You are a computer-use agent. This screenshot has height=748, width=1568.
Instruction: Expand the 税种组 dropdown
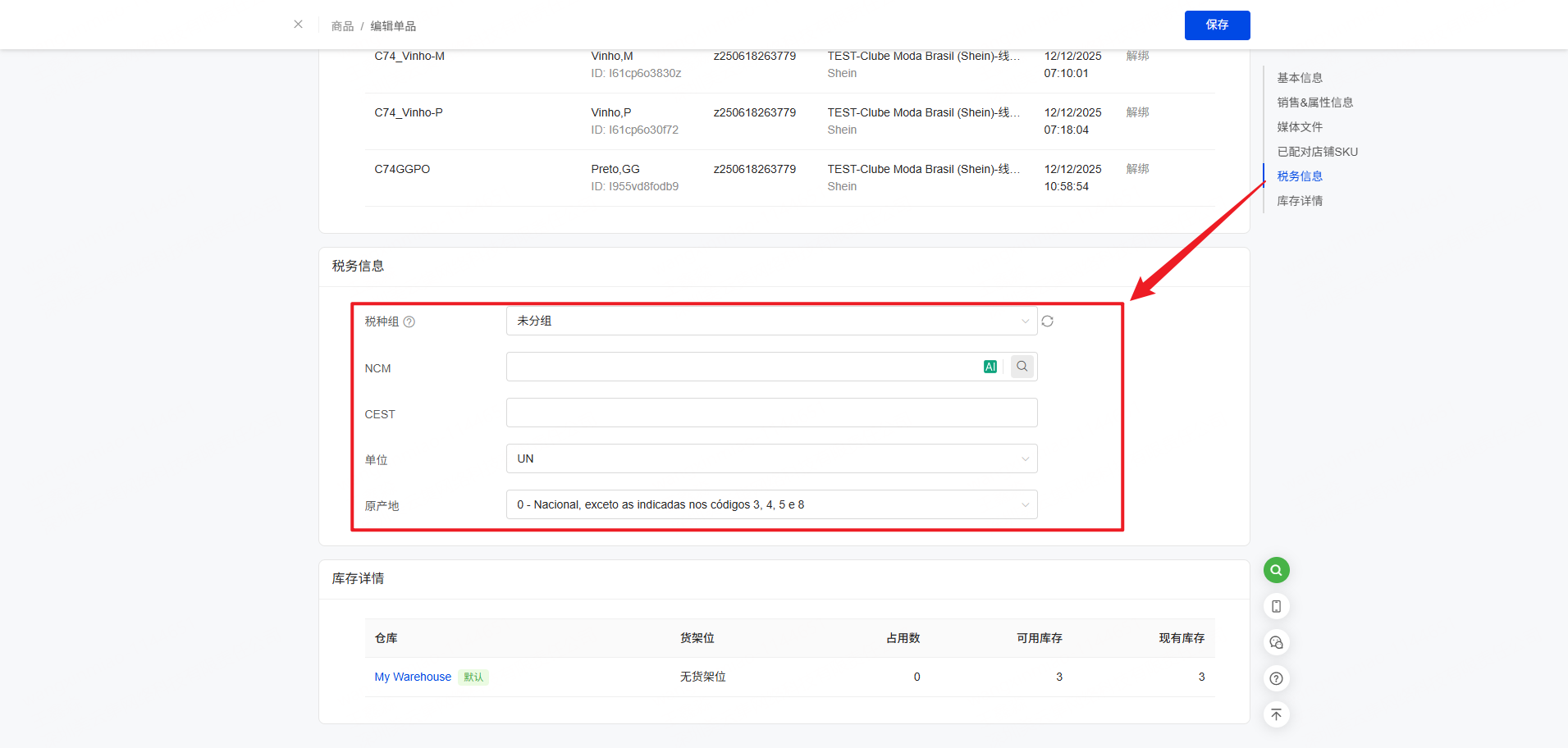coord(771,321)
